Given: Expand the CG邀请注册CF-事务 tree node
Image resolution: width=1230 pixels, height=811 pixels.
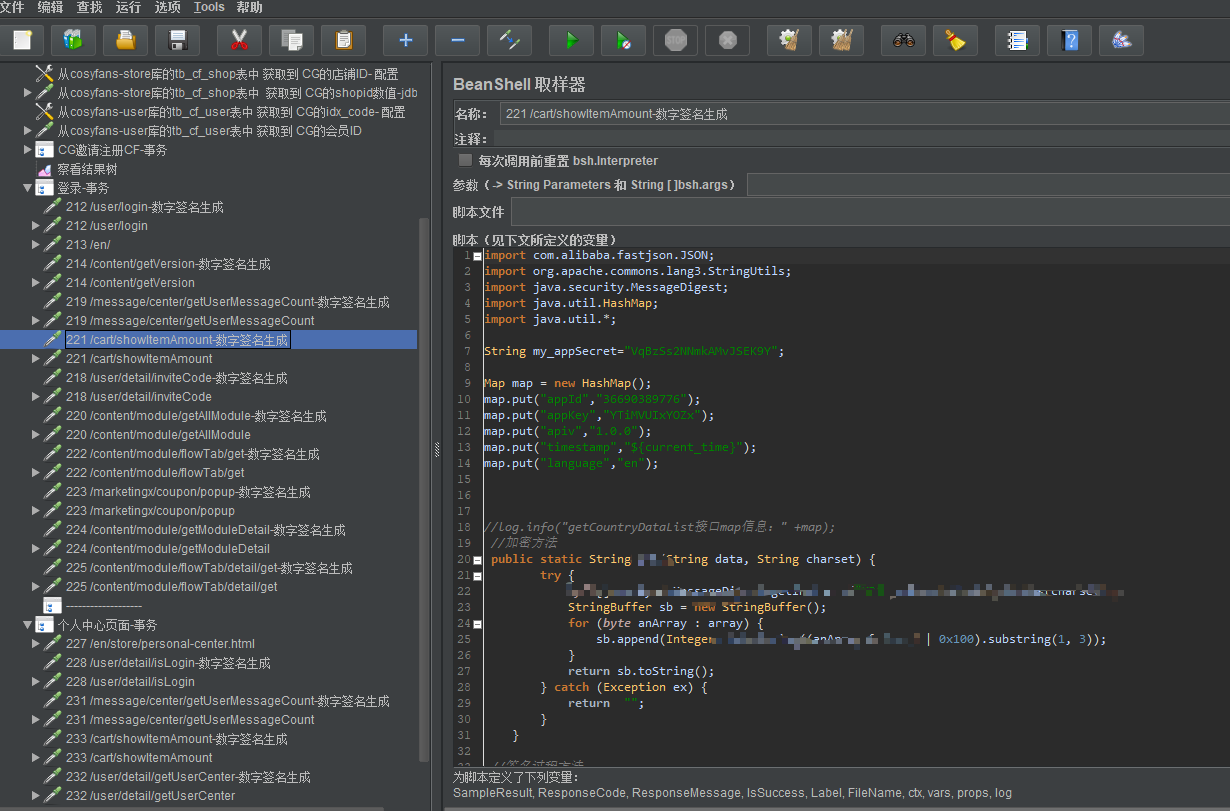Looking at the screenshot, I should click(28, 150).
